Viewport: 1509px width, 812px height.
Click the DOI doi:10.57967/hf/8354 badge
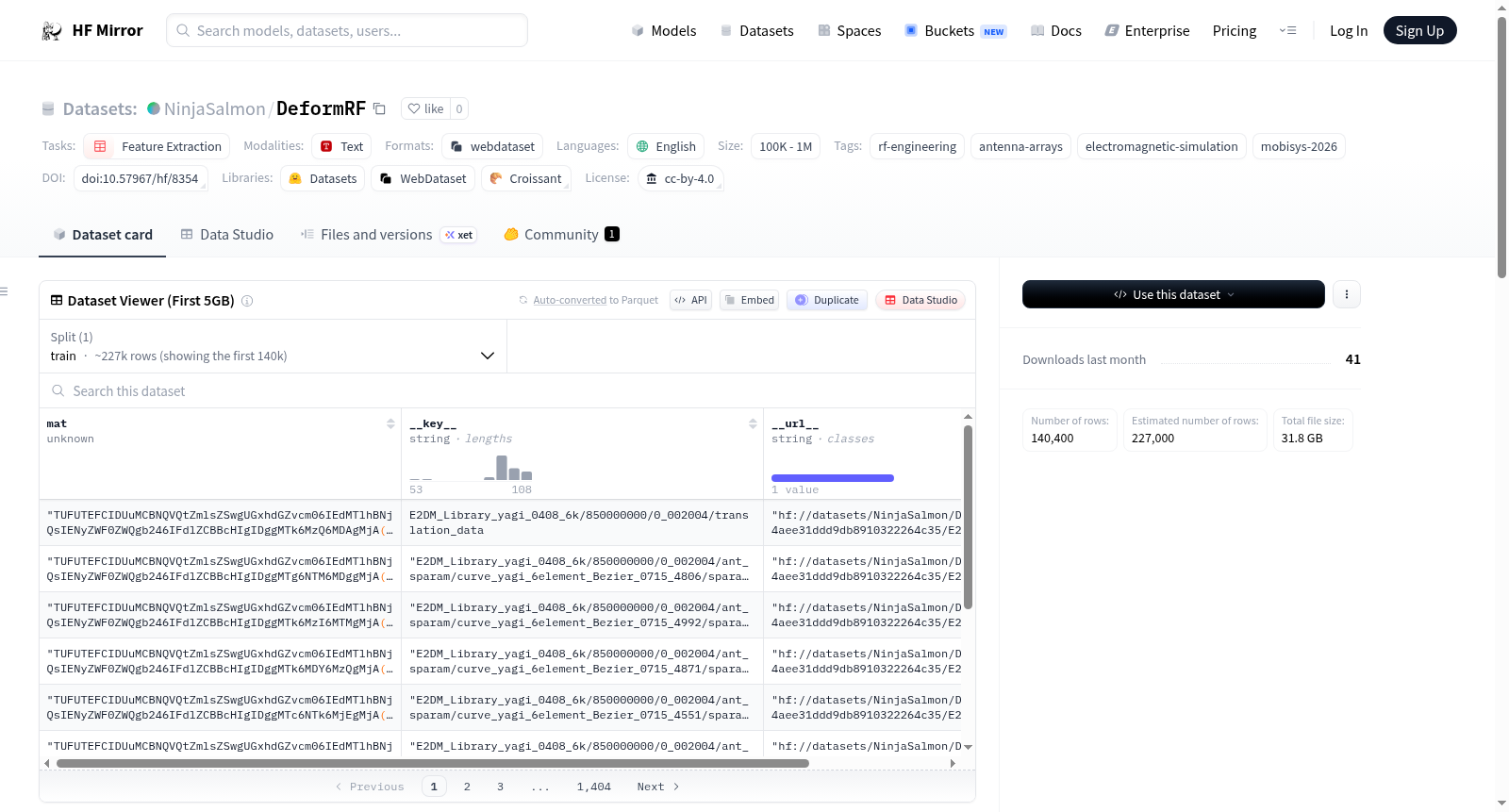pyautogui.click(x=141, y=178)
